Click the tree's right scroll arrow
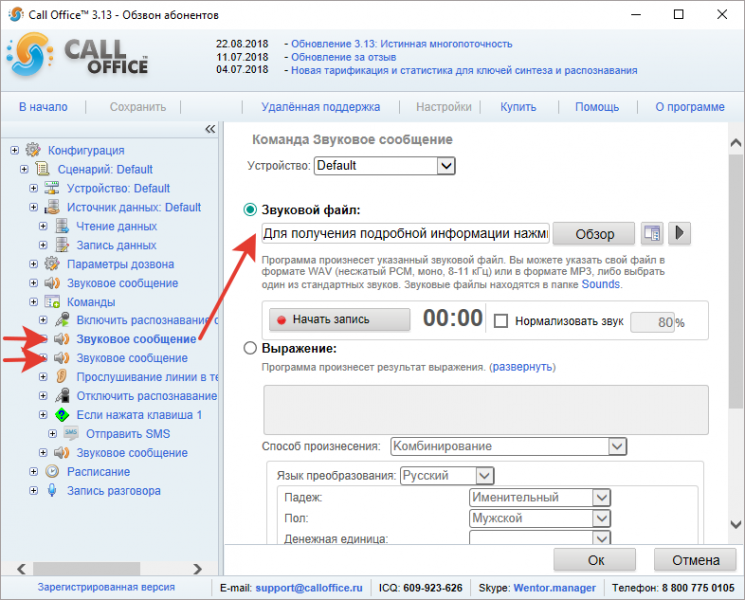The height and width of the screenshot is (600, 745). (x=198, y=568)
